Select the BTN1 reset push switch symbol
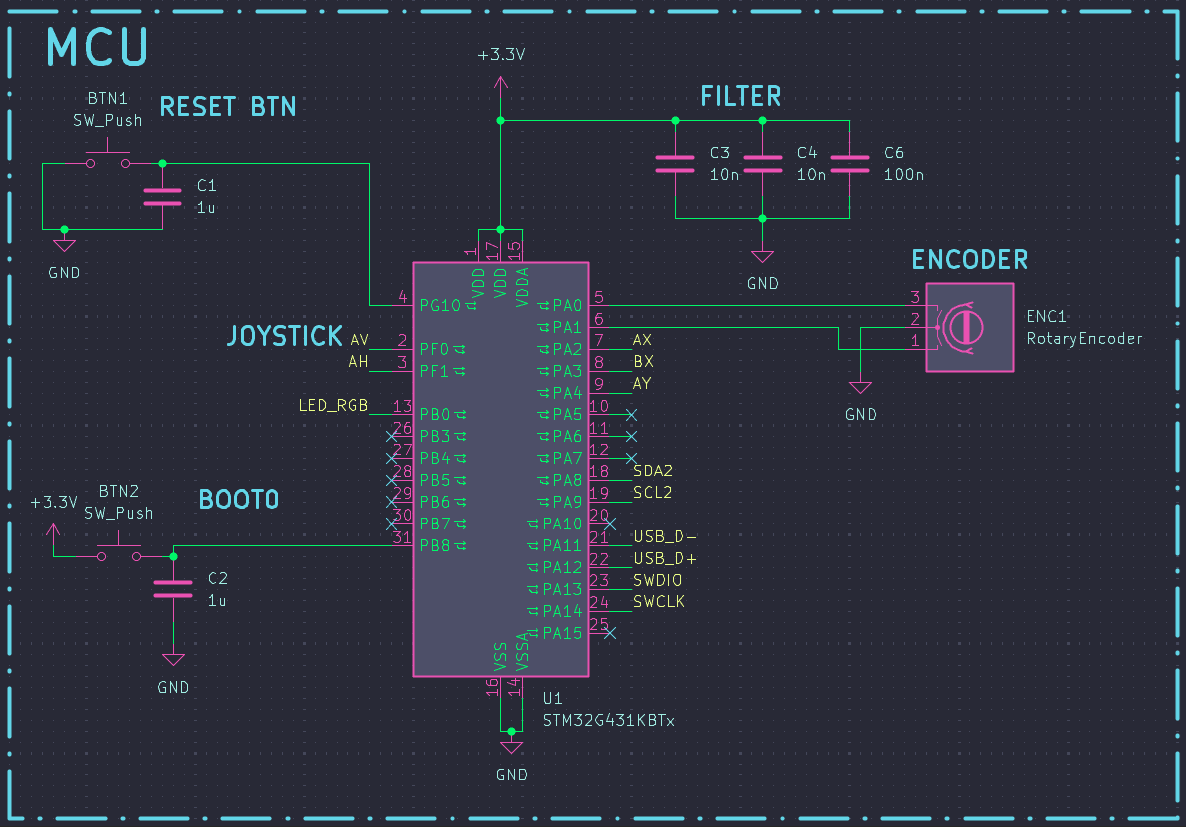This screenshot has width=1186, height=837. coord(108,156)
